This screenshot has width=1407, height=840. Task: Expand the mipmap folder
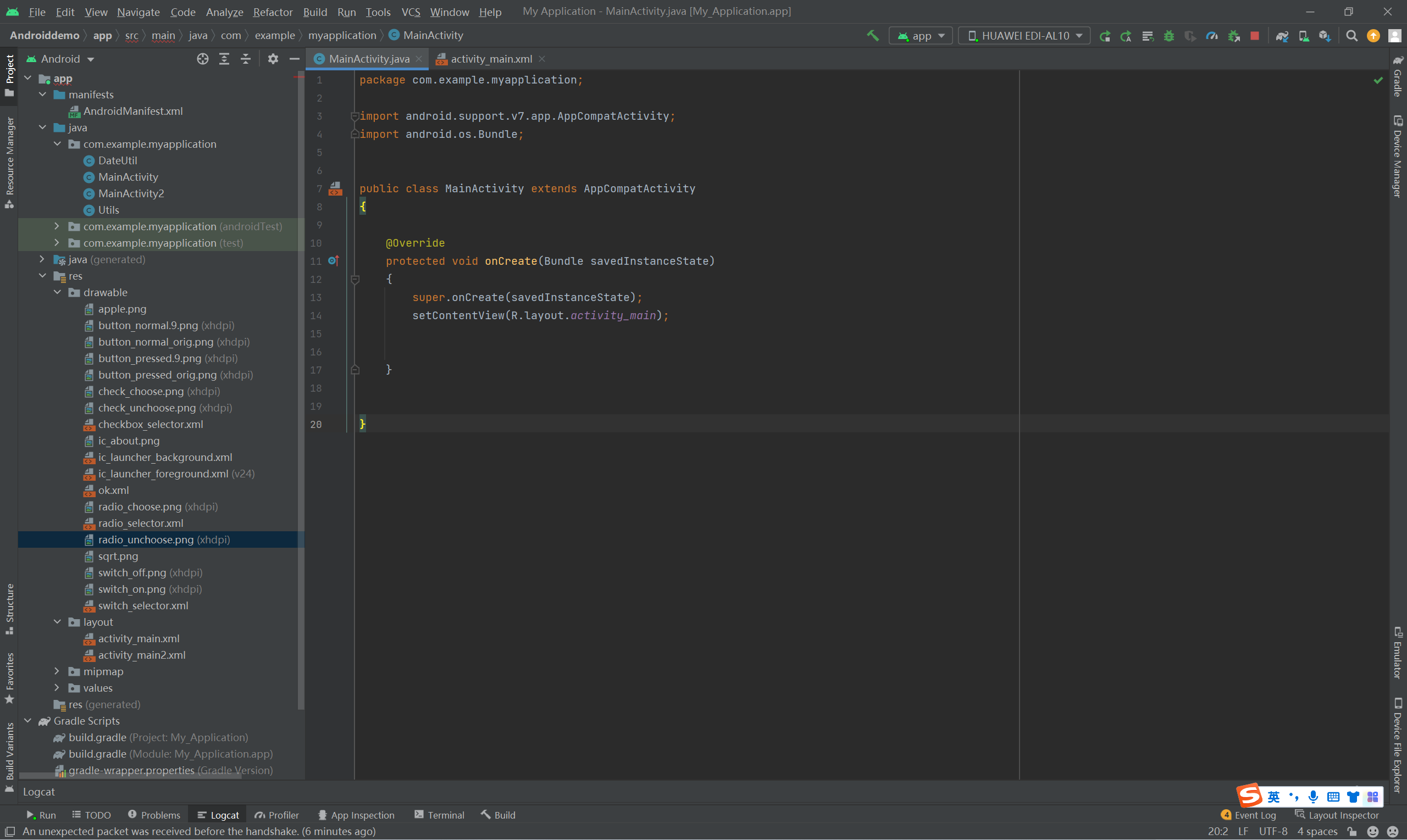[x=57, y=671]
